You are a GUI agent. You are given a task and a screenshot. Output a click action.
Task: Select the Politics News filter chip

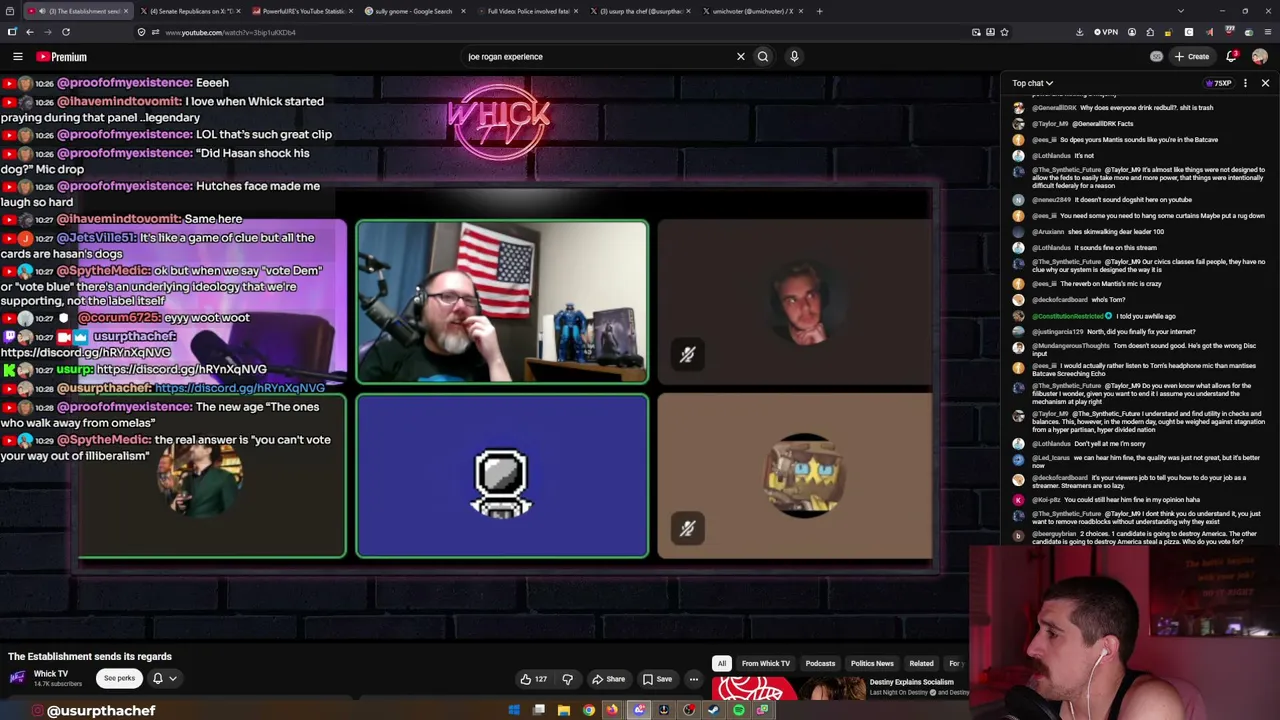pyautogui.click(x=872, y=663)
